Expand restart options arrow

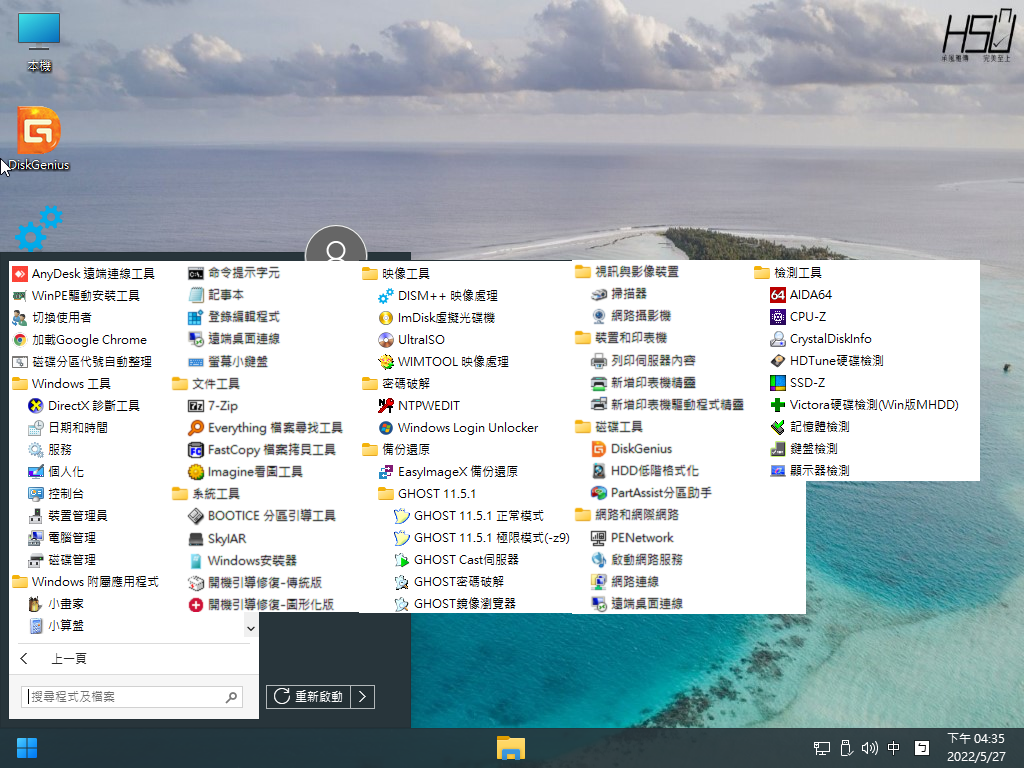click(x=363, y=697)
